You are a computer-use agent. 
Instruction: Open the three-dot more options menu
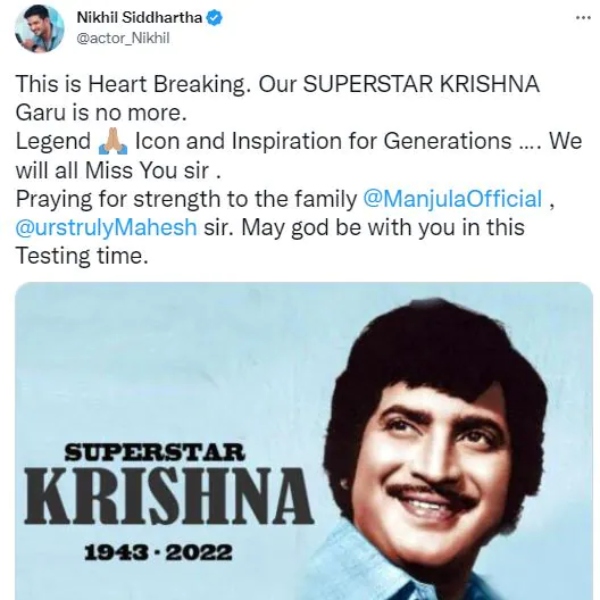pyautogui.click(x=584, y=18)
